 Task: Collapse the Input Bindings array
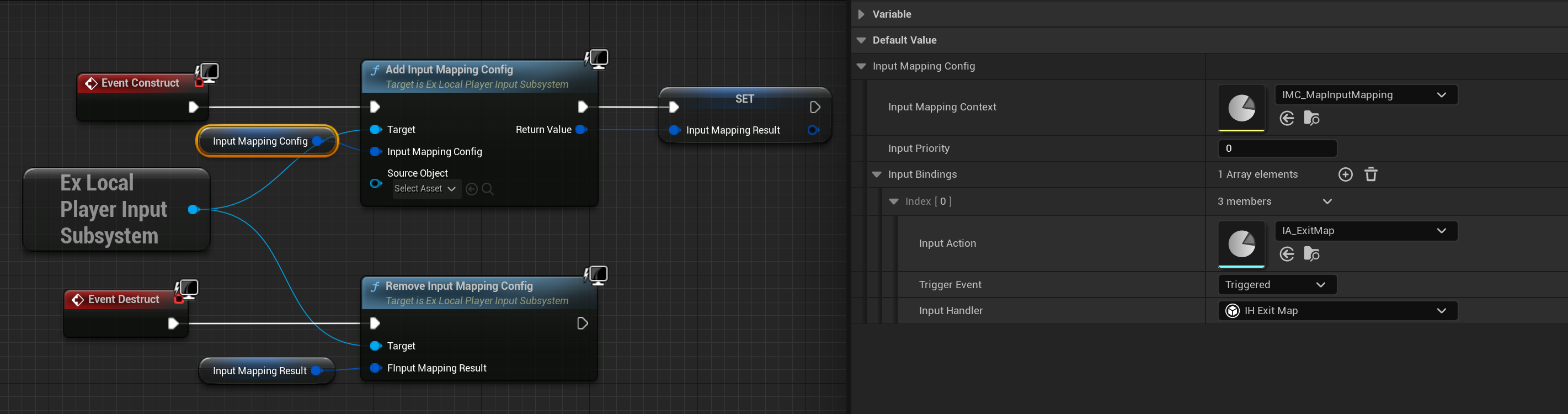877,175
